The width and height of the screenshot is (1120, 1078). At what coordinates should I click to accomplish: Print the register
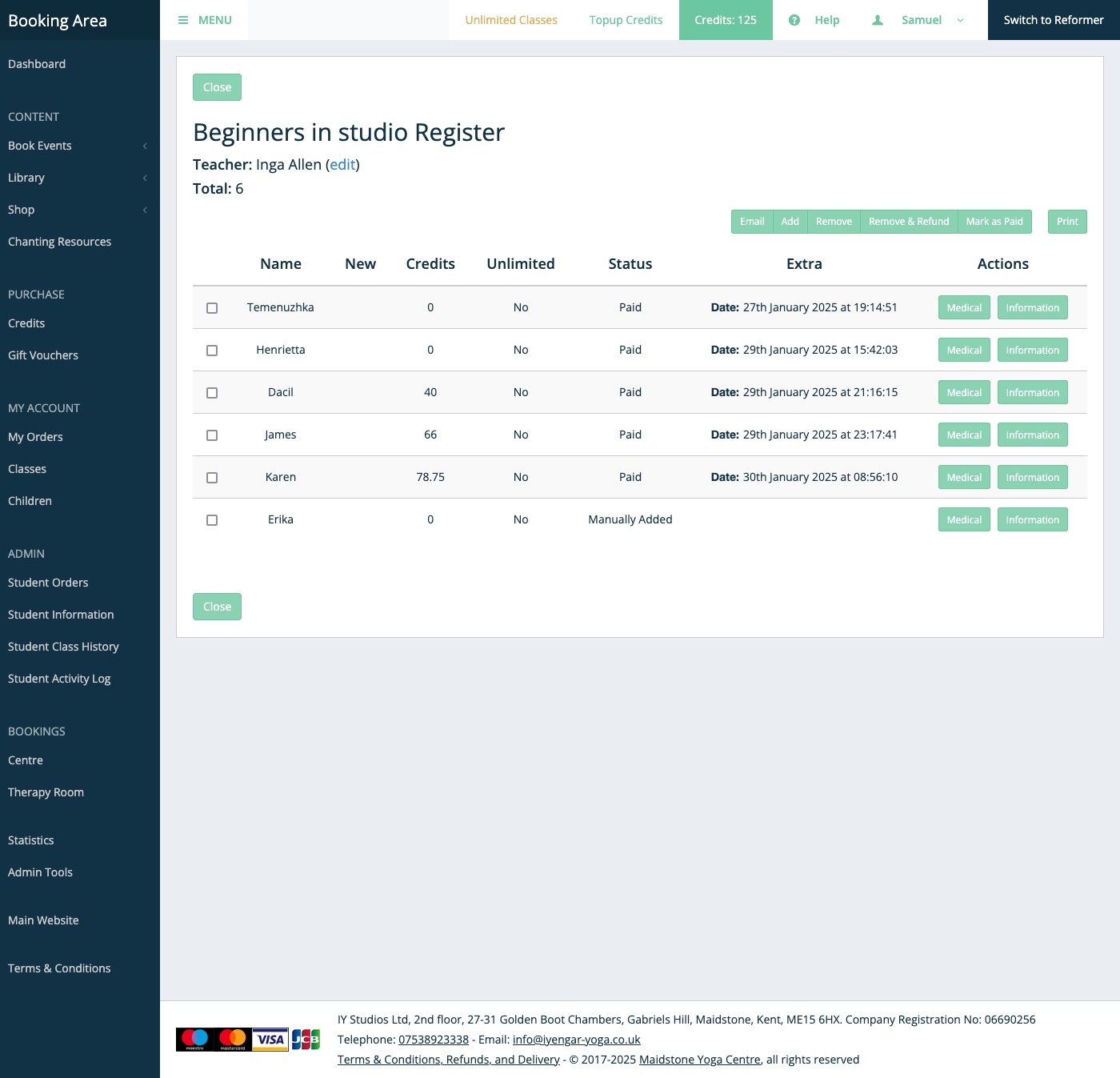(1067, 222)
